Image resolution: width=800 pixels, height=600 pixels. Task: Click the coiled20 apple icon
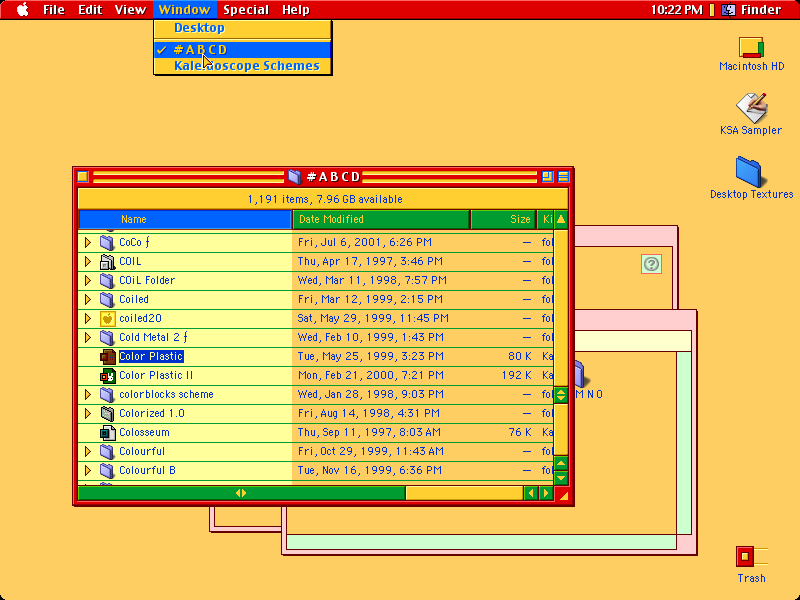(107, 318)
